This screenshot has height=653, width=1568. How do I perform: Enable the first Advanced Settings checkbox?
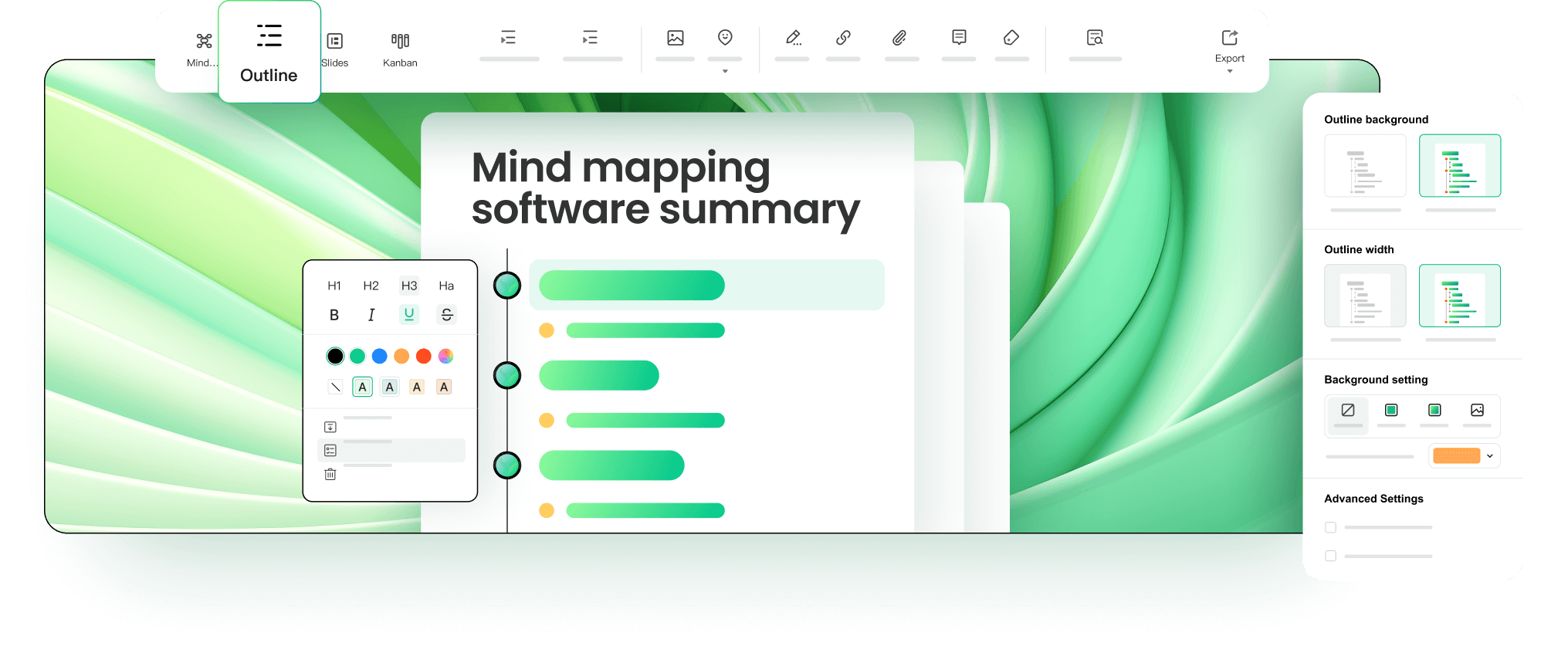tap(1330, 528)
